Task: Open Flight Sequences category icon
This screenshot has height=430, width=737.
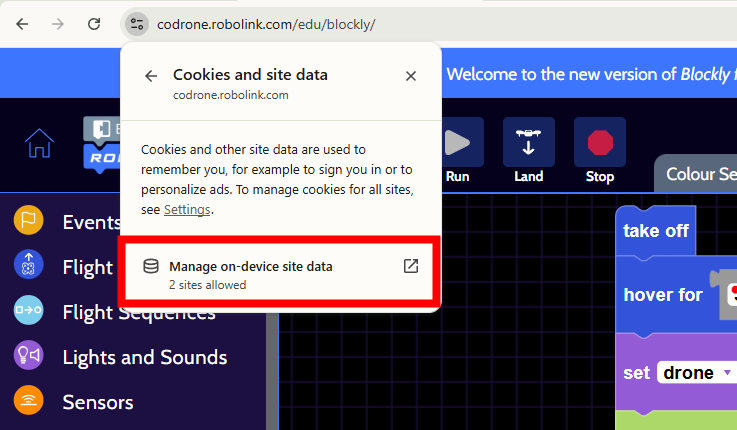Action: click(x=28, y=310)
